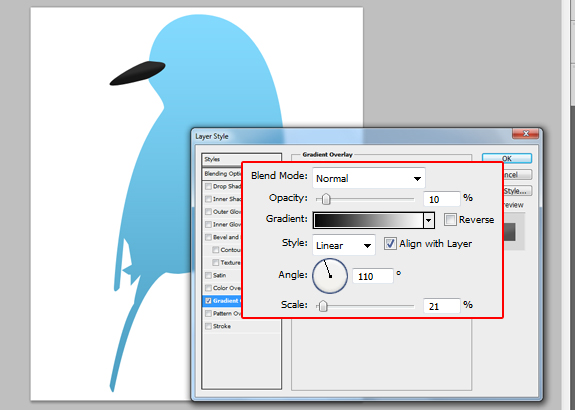Open the gradient picker arrow
Viewport: 575px width, 410px height.
[429, 220]
